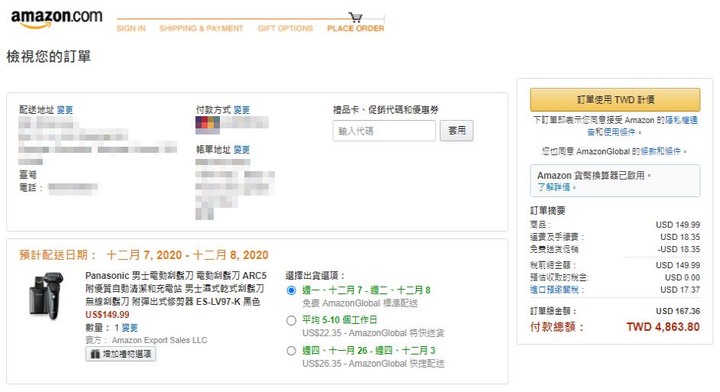This screenshot has width=720, height=392.
Task: Focus the 輸入代碼 promo code field
Action: (x=384, y=131)
